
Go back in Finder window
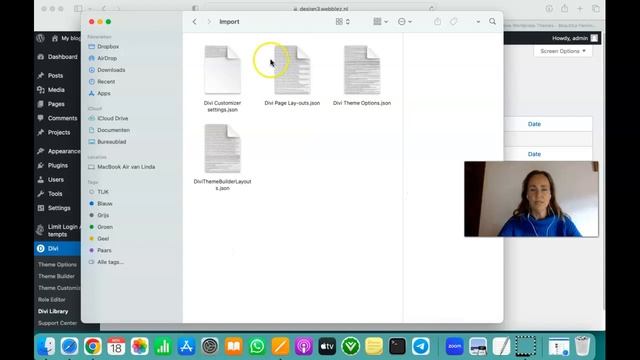(x=195, y=22)
